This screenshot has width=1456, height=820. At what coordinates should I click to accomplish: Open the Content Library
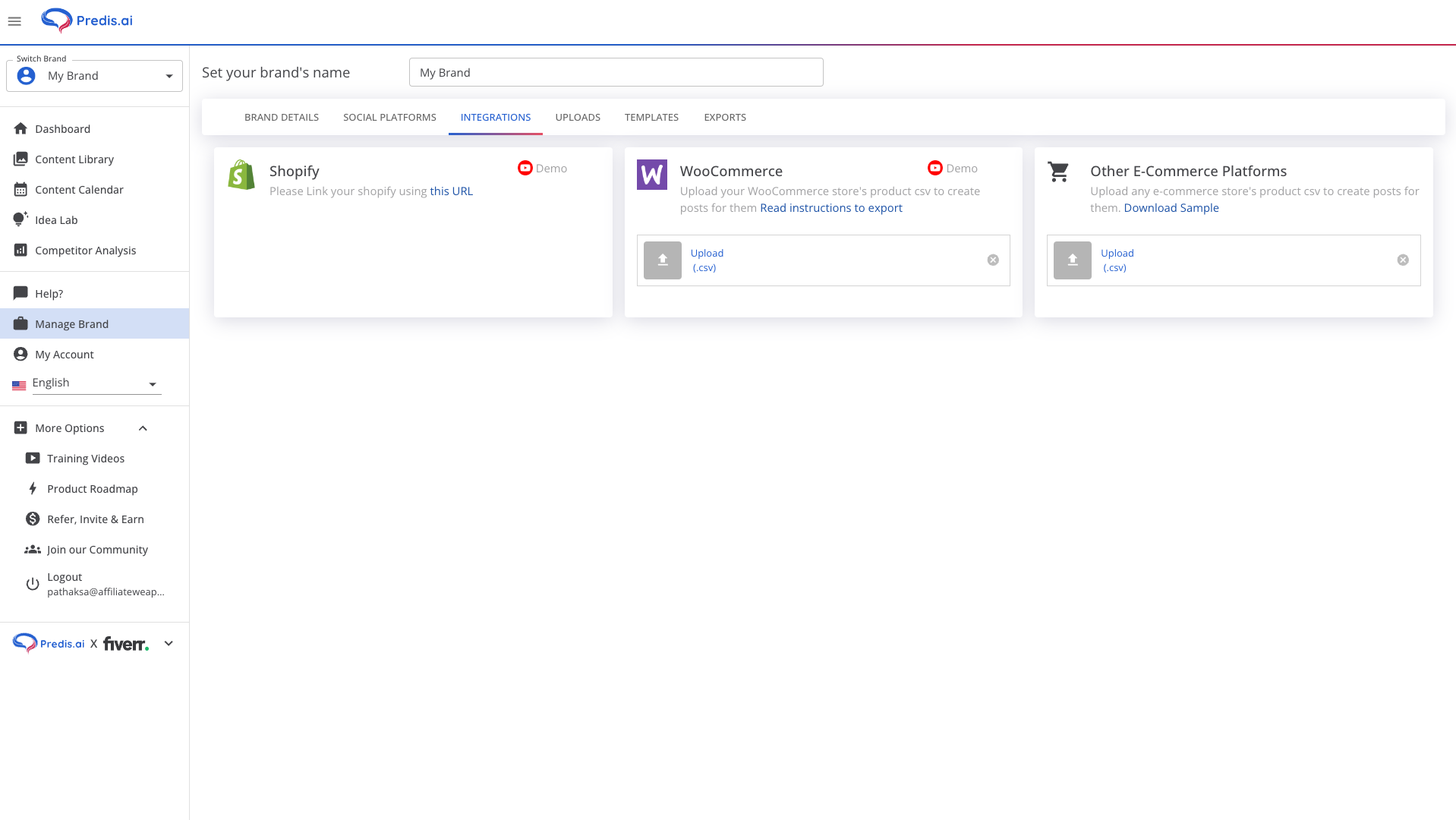pyautogui.click(x=74, y=159)
